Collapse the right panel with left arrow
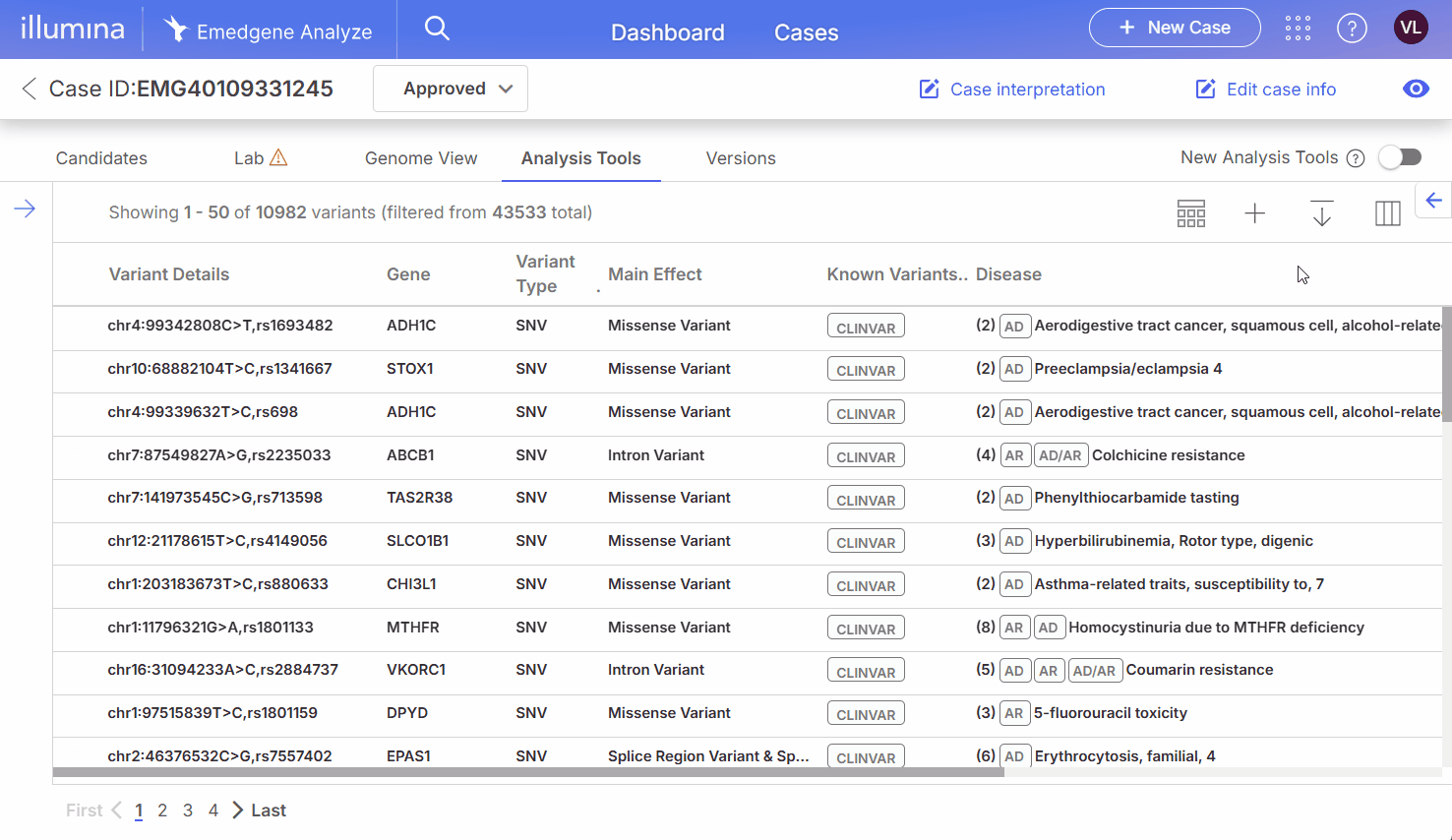Screen dimensions: 1452x840 tap(1433, 201)
